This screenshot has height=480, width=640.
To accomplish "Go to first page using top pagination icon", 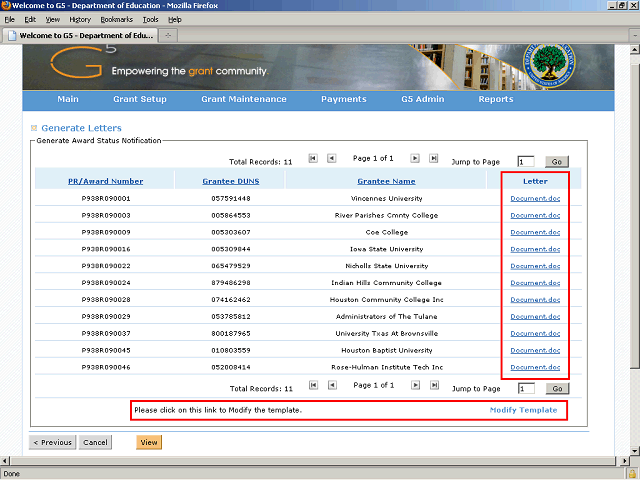I will (x=313, y=158).
